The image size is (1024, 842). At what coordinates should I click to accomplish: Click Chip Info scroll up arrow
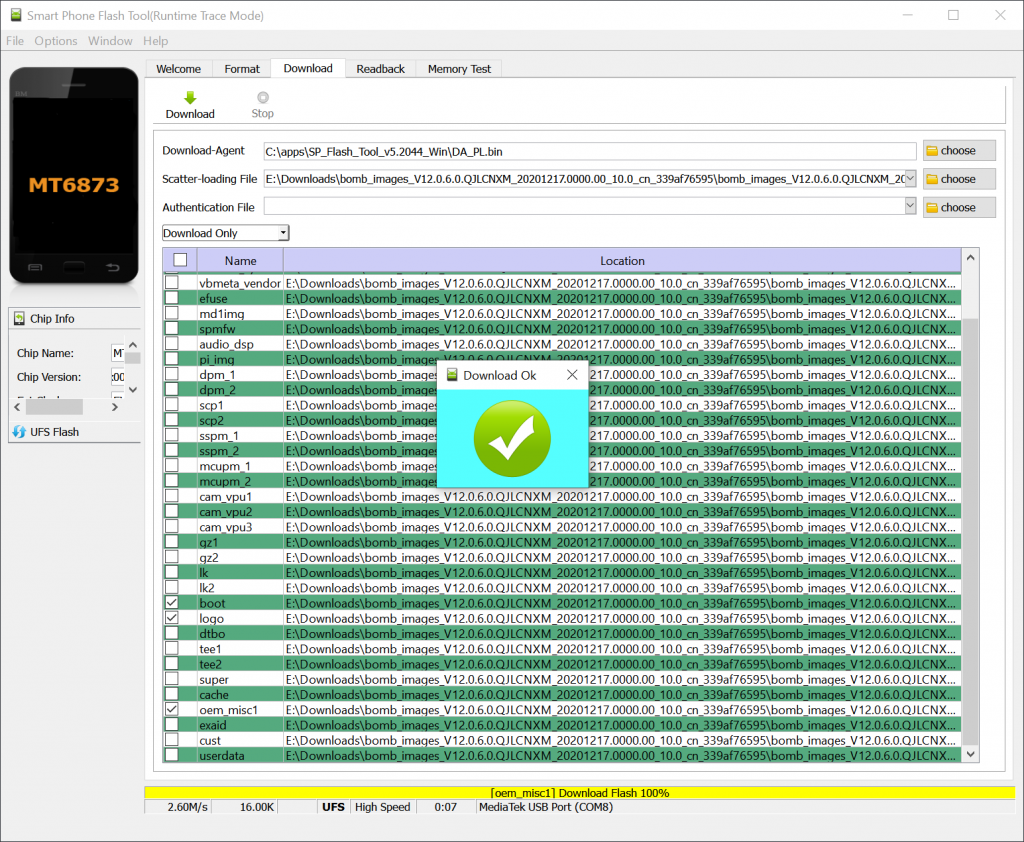[133, 345]
